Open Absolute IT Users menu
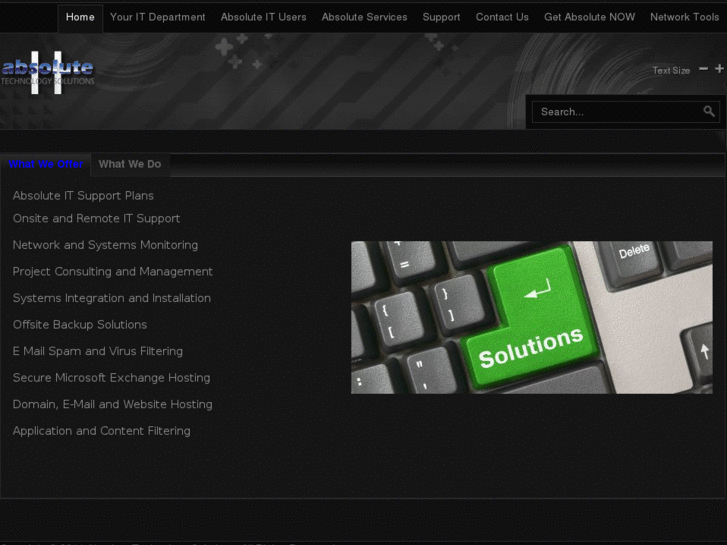The height and width of the screenshot is (545, 727). 263,17
